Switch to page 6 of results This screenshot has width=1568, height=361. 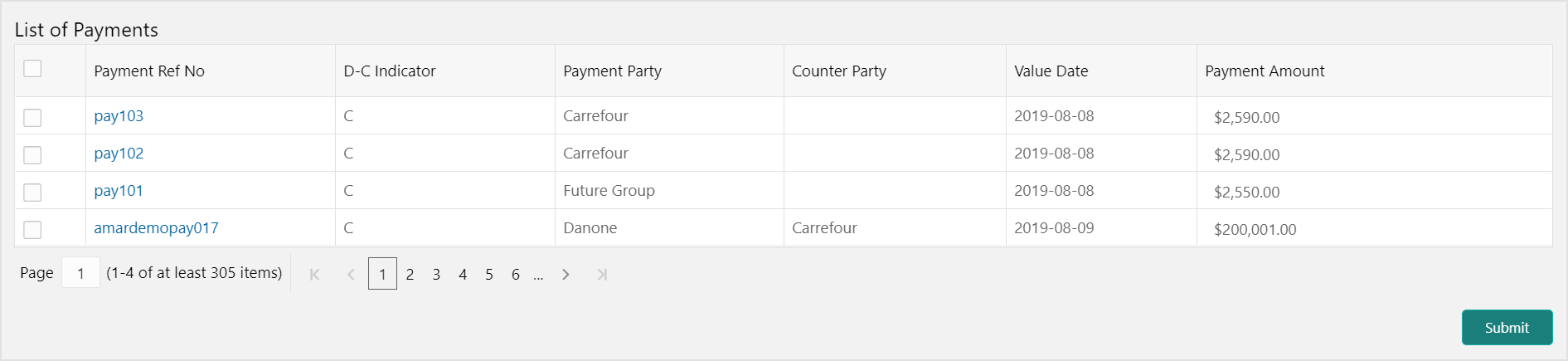tap(516, 275)
